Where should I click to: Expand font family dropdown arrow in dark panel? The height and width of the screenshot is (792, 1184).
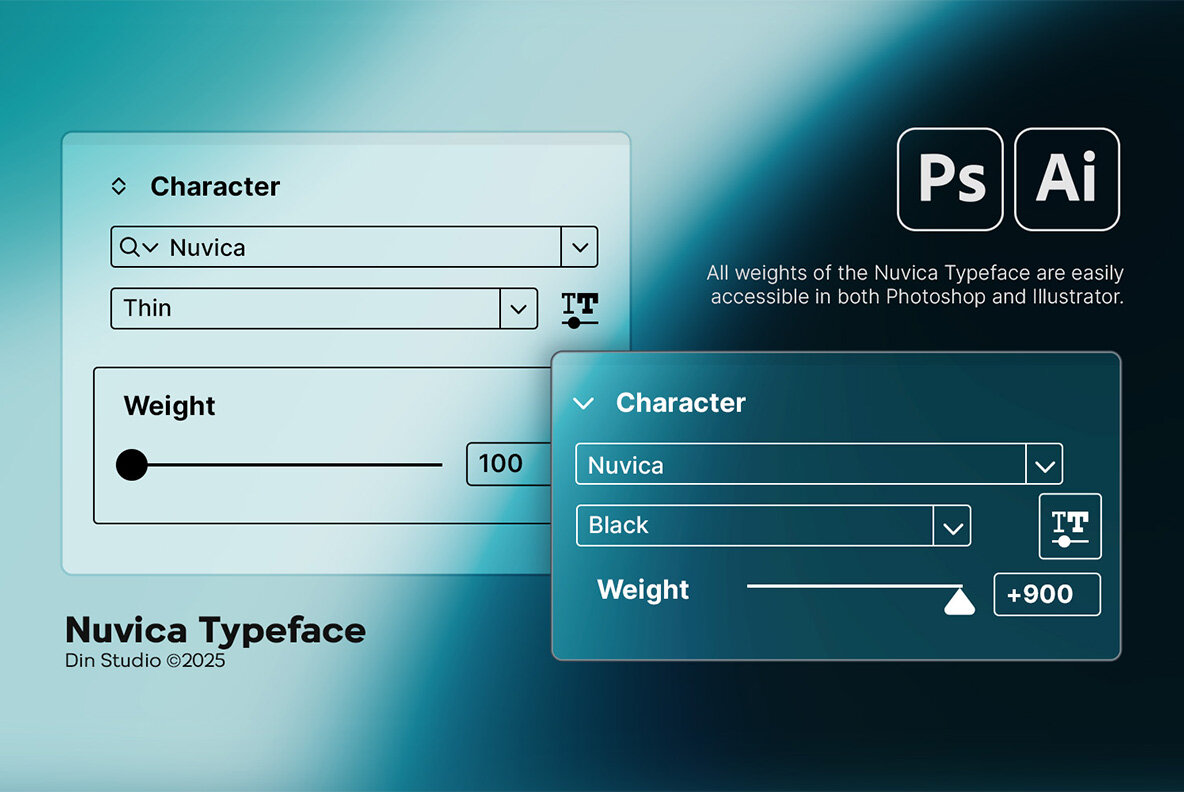1044,465
